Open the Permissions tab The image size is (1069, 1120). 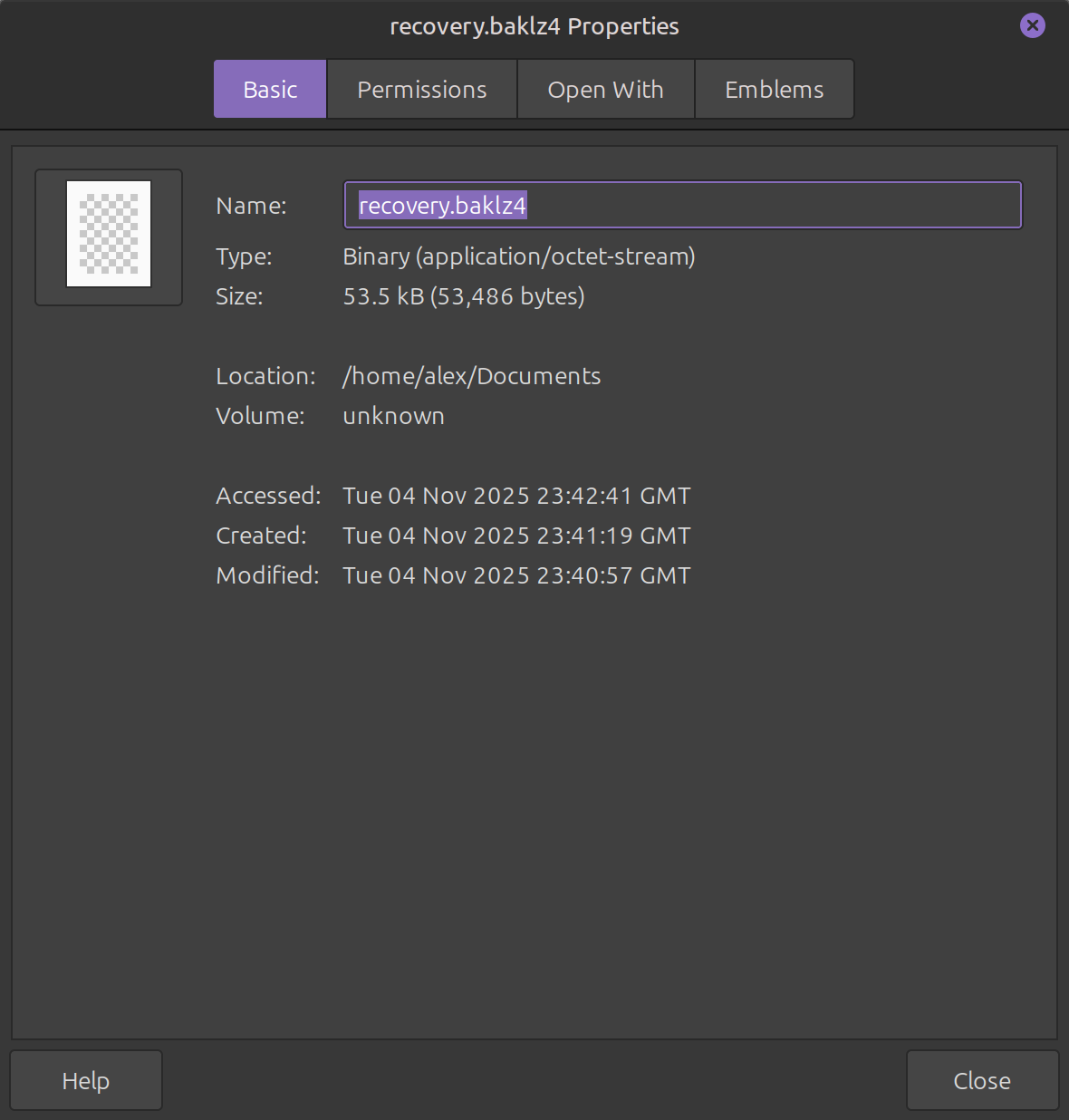[422, 90]
